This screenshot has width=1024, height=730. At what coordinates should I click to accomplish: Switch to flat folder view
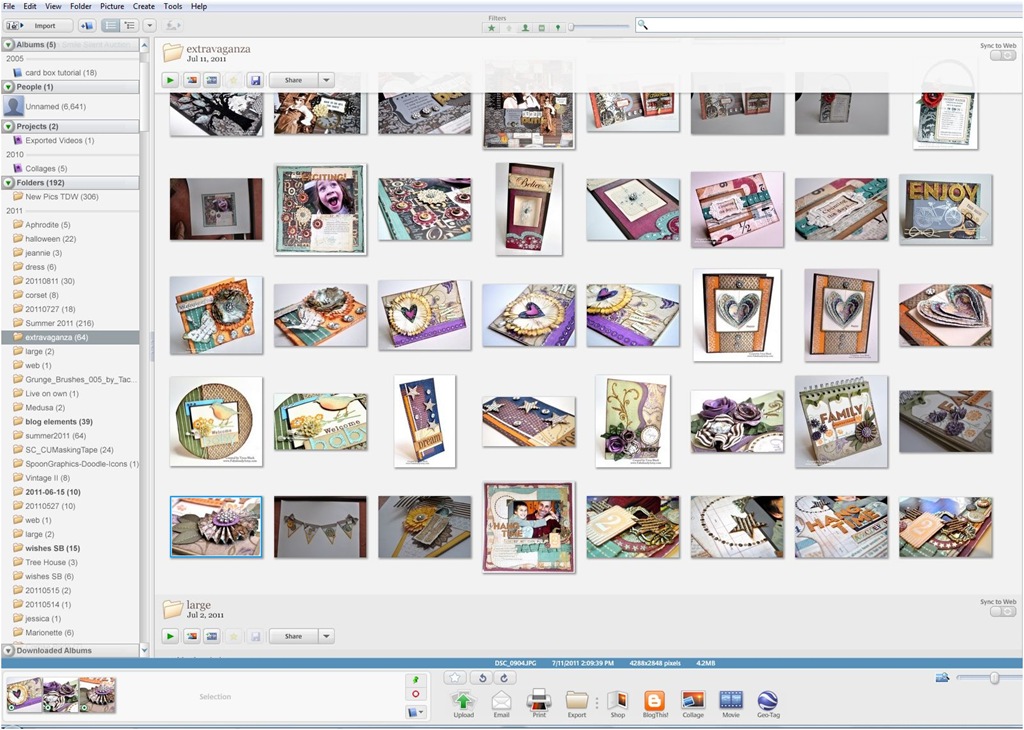[110, 25]
